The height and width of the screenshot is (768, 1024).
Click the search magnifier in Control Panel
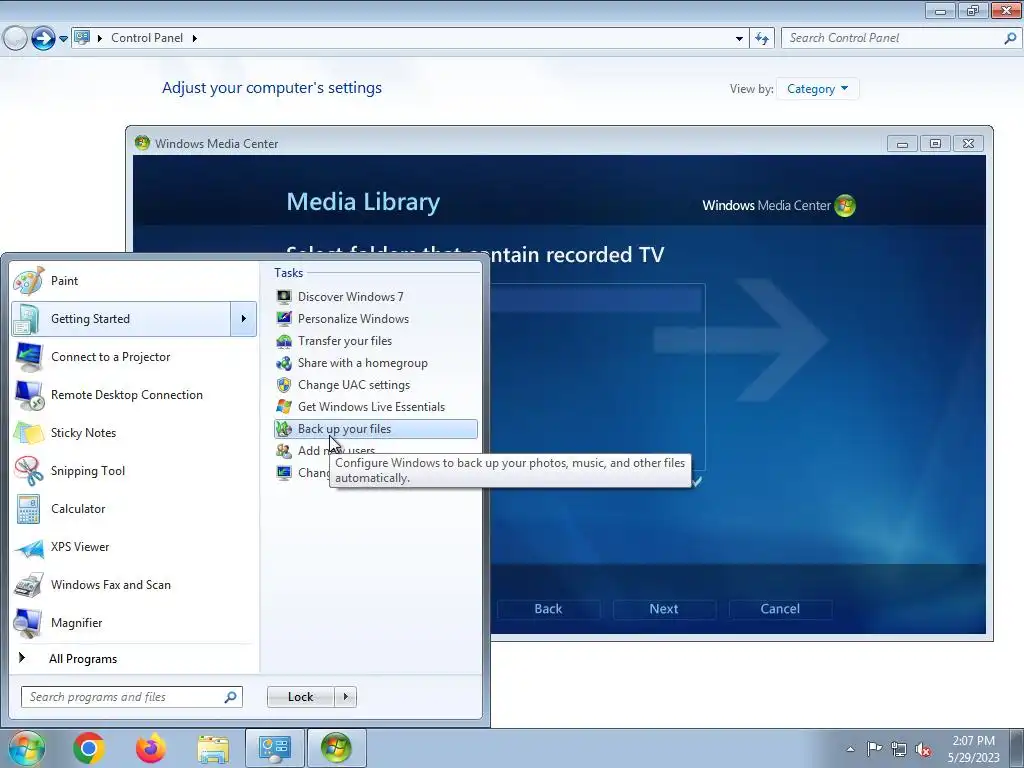1010,38
